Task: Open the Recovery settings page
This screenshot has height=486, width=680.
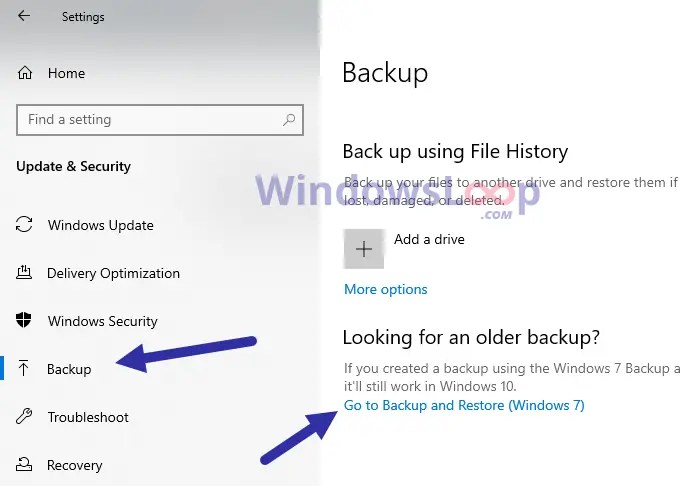Action: point(75,465)
